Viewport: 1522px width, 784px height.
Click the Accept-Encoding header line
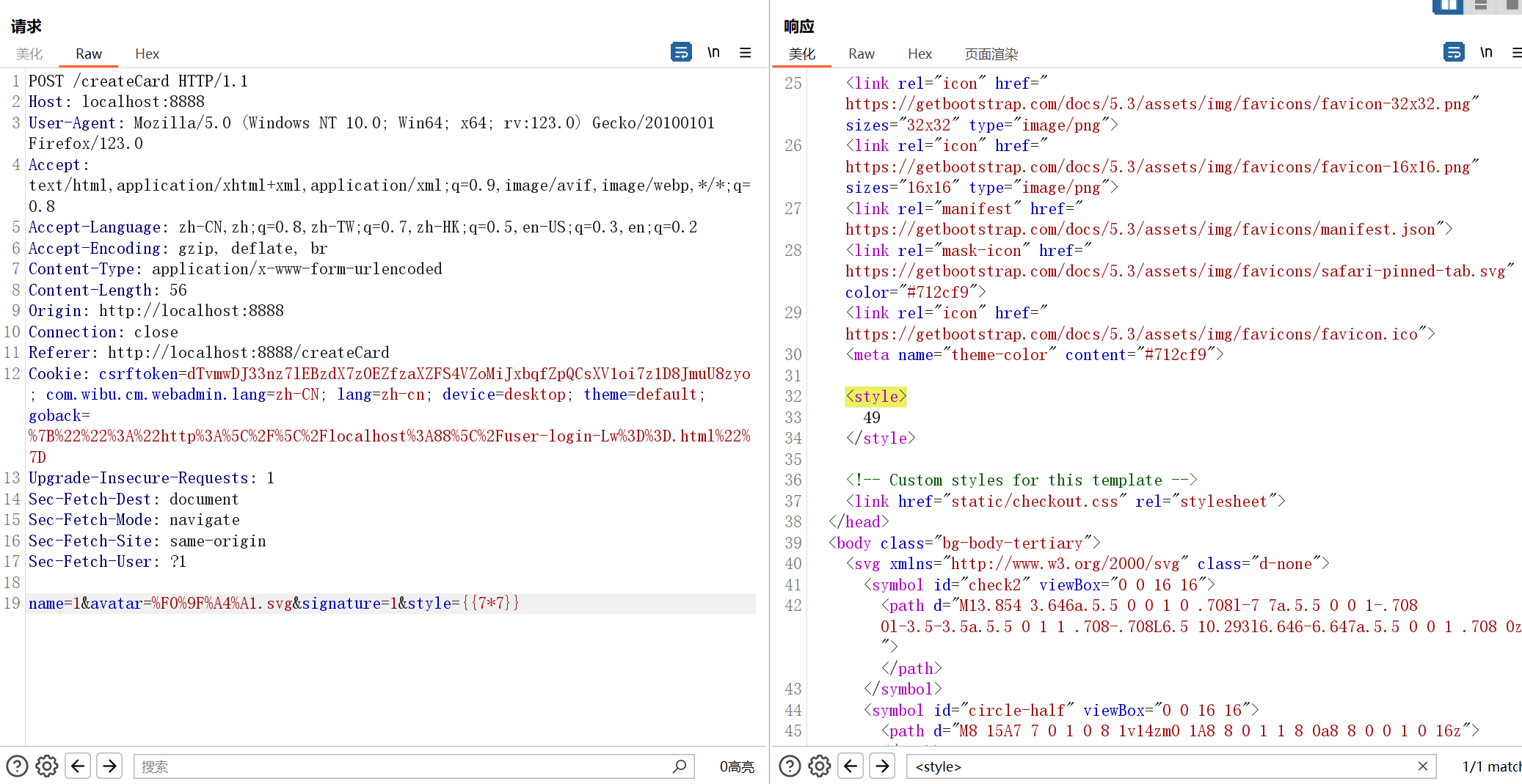click(x=178, y=249)
